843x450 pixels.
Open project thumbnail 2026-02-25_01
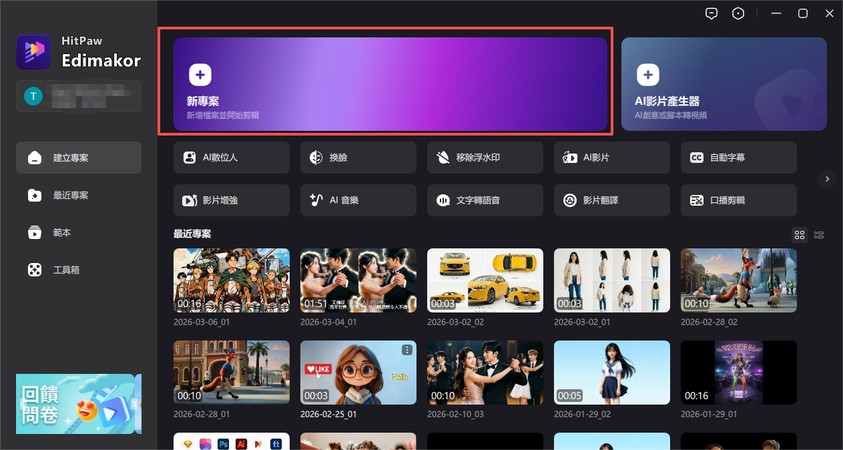358,372
